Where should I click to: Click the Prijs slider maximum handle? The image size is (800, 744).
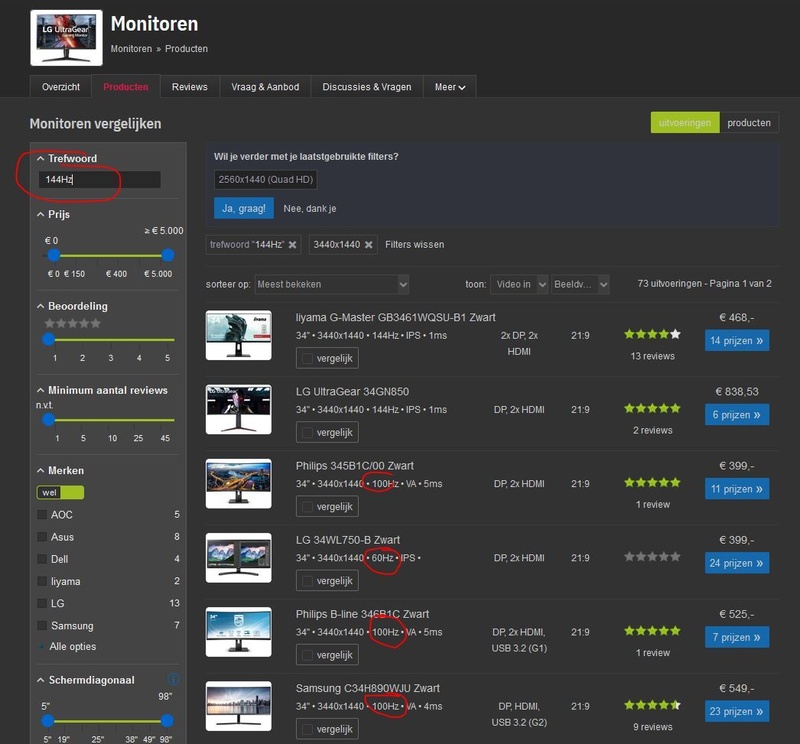(167, 255)
